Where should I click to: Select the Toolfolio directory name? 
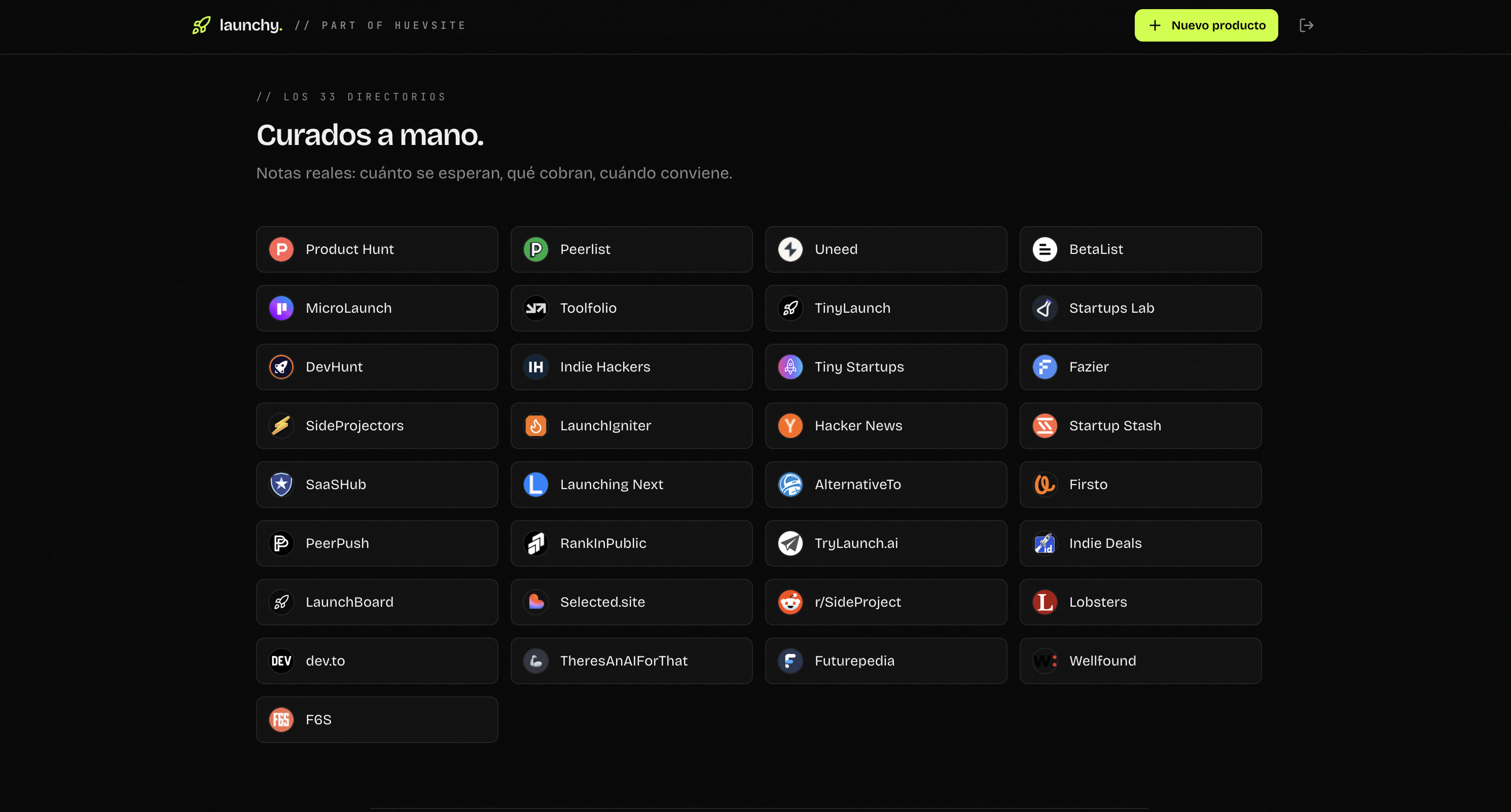(x=588, y=308)
